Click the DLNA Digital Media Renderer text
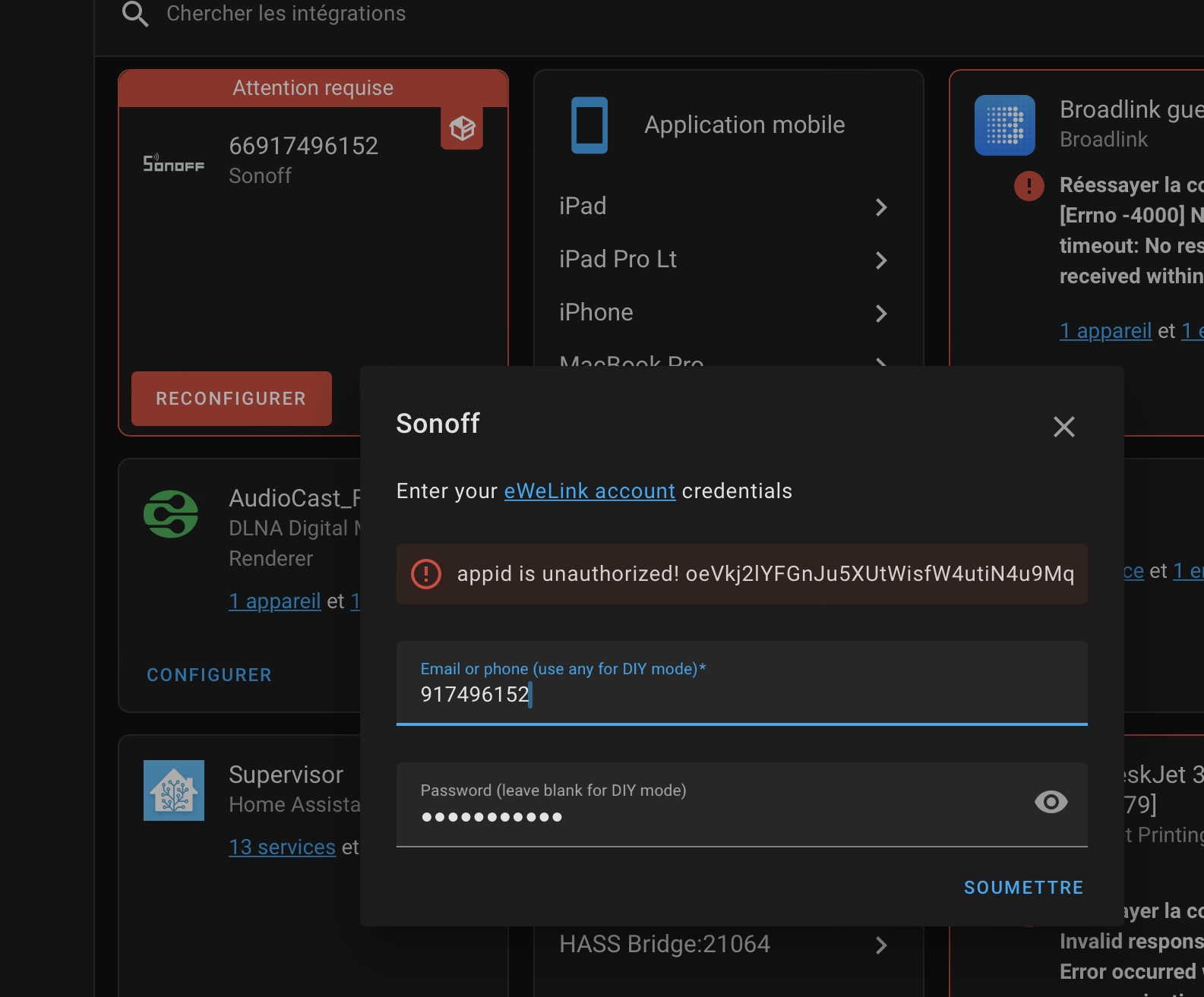 294,544
